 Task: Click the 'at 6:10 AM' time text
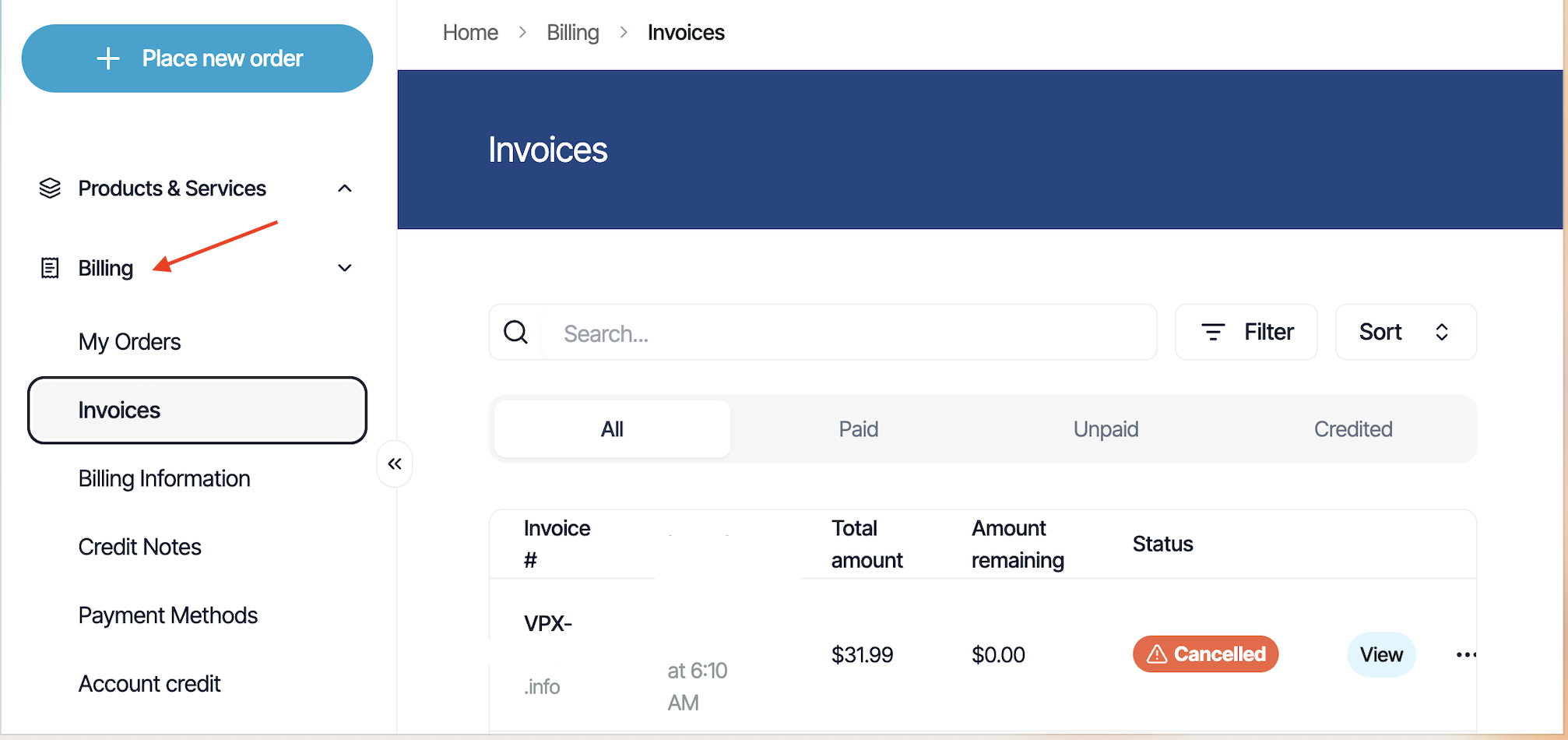[x=698, y=686]
